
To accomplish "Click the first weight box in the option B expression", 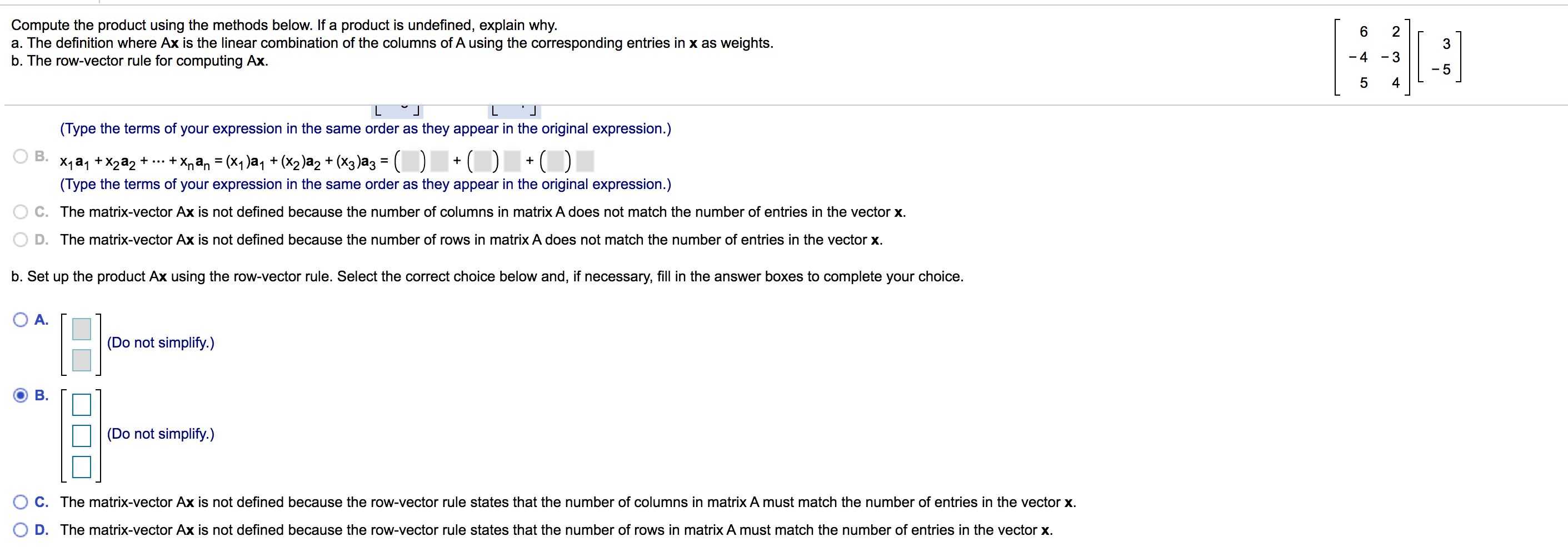I will tap(411, 161).
